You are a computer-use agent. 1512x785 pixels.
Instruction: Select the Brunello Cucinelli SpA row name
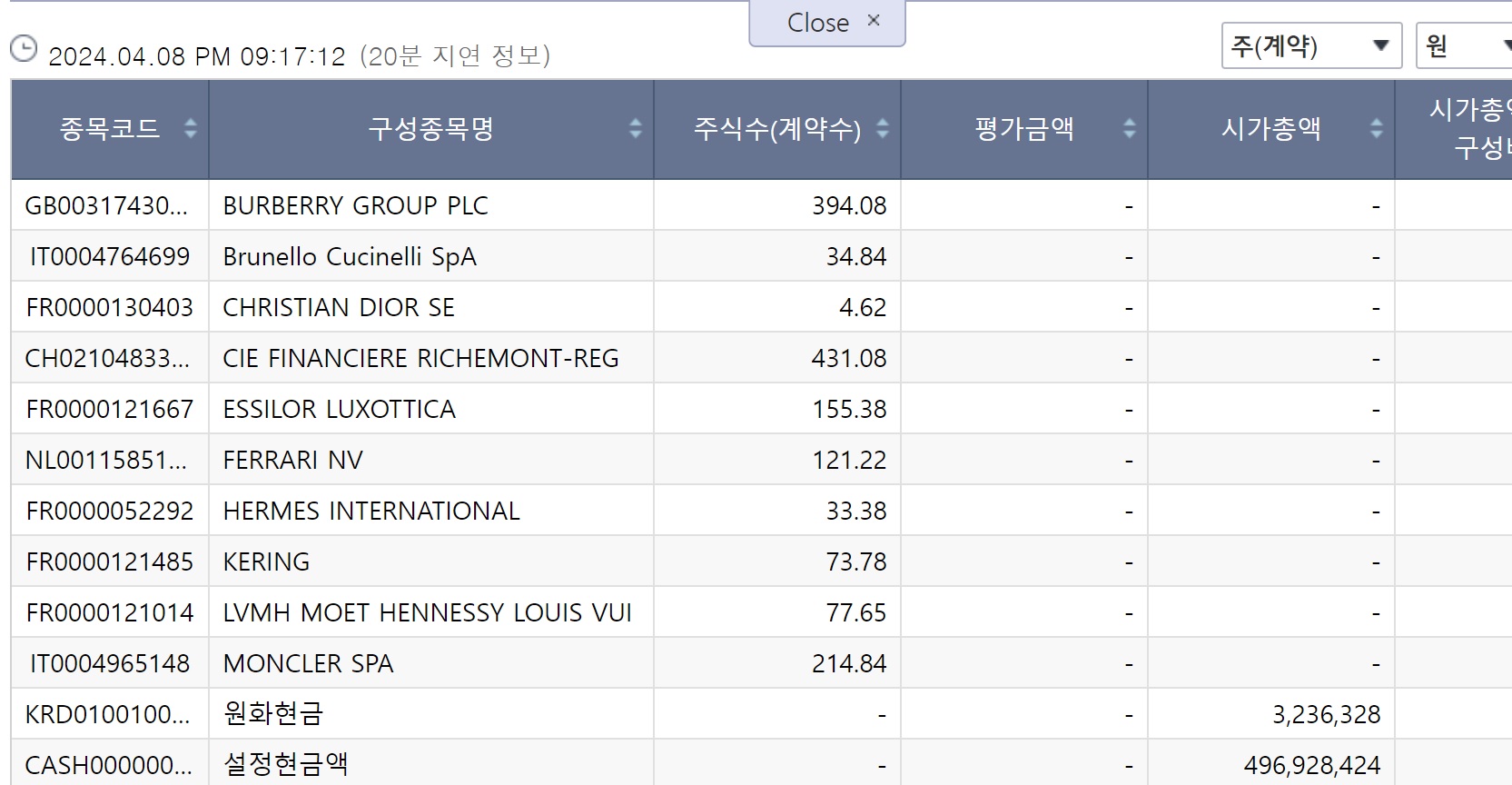tap(350, 256)
